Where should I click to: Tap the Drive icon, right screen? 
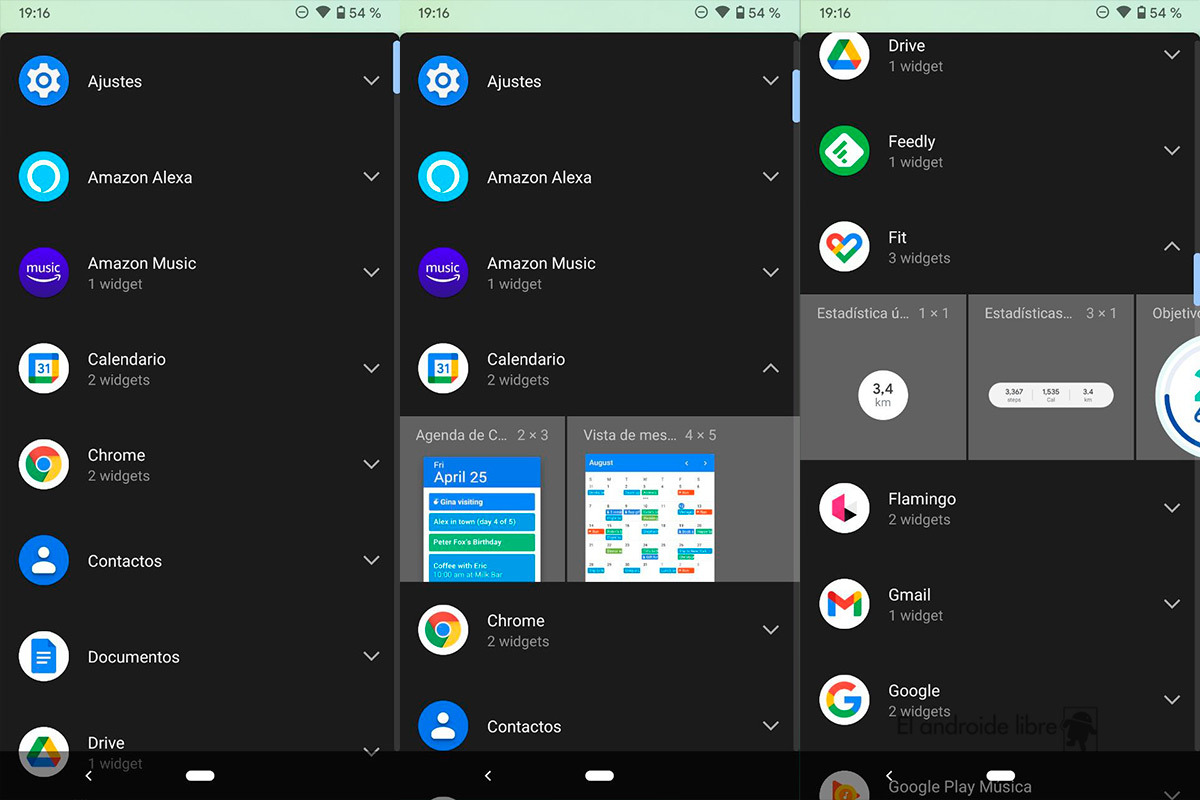click(844, 55)
